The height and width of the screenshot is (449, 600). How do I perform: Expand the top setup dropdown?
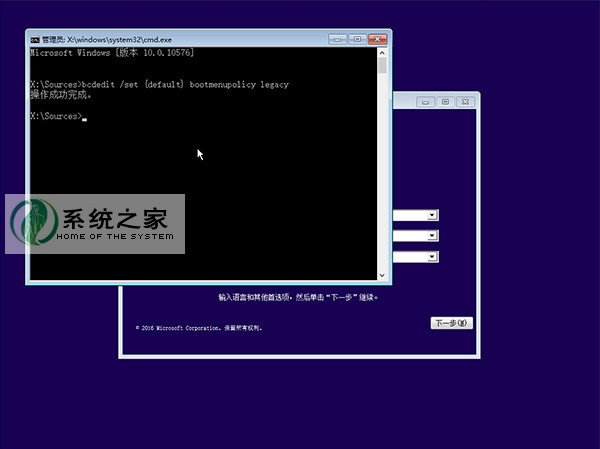432,215
